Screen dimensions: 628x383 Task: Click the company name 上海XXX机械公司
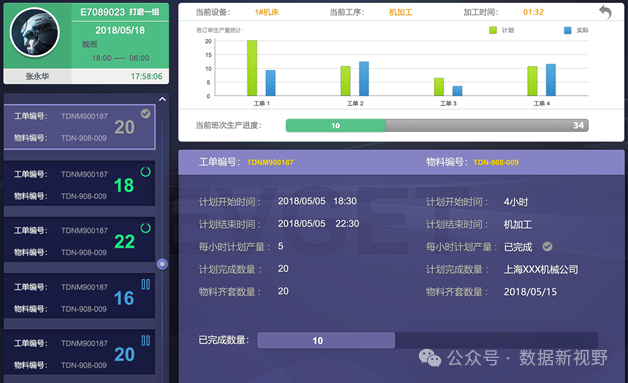pyautogui.click(x=541, y=269)
